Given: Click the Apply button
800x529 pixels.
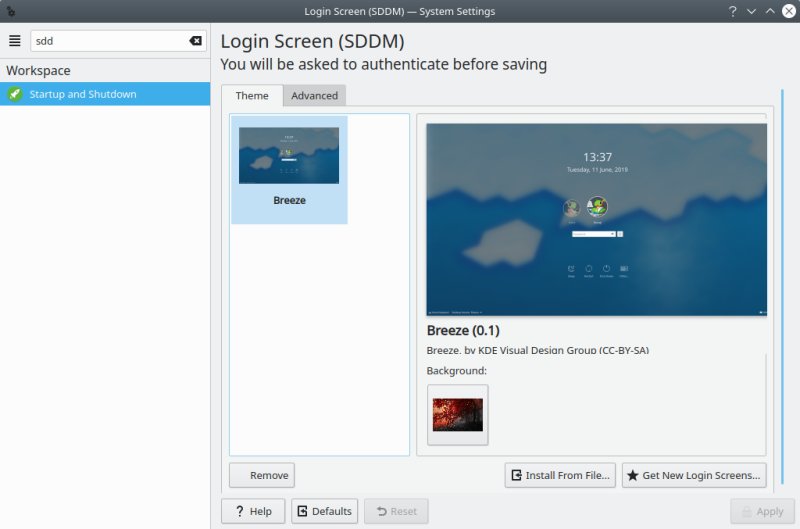Looking at the screenshot, I should coord(762,511).
